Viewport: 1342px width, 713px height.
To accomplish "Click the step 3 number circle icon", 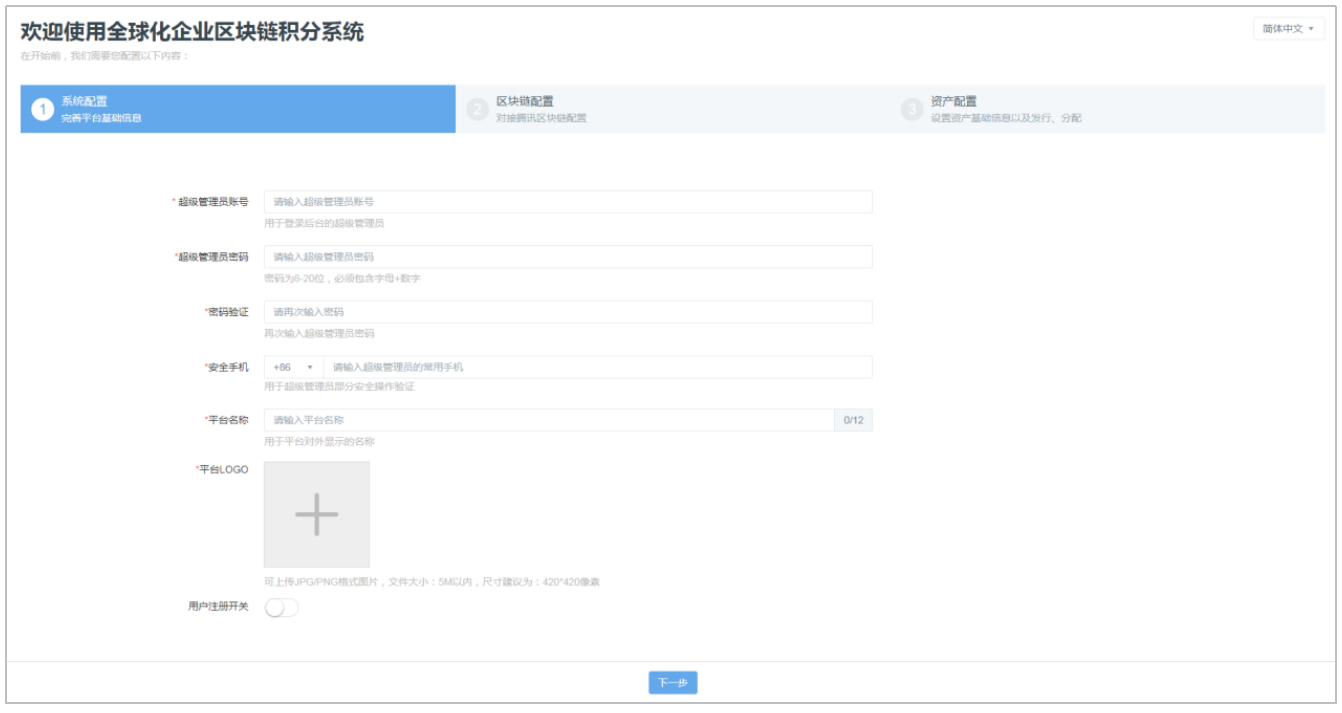I will (911, 109).
